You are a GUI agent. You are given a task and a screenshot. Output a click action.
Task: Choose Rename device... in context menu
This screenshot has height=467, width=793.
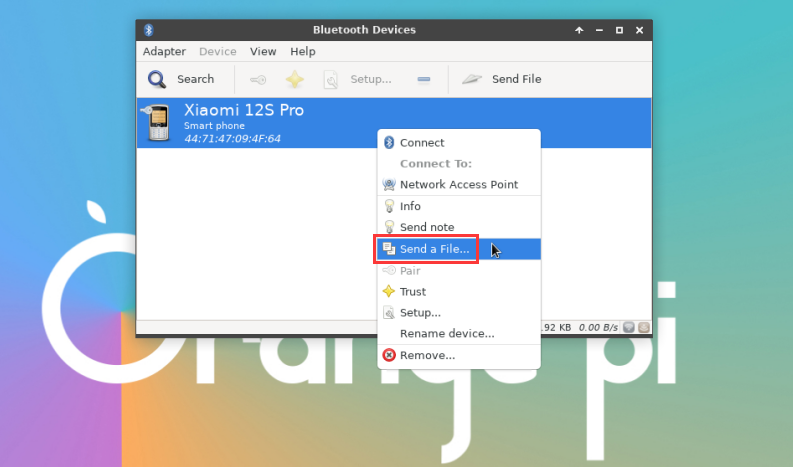click(459, 334)
